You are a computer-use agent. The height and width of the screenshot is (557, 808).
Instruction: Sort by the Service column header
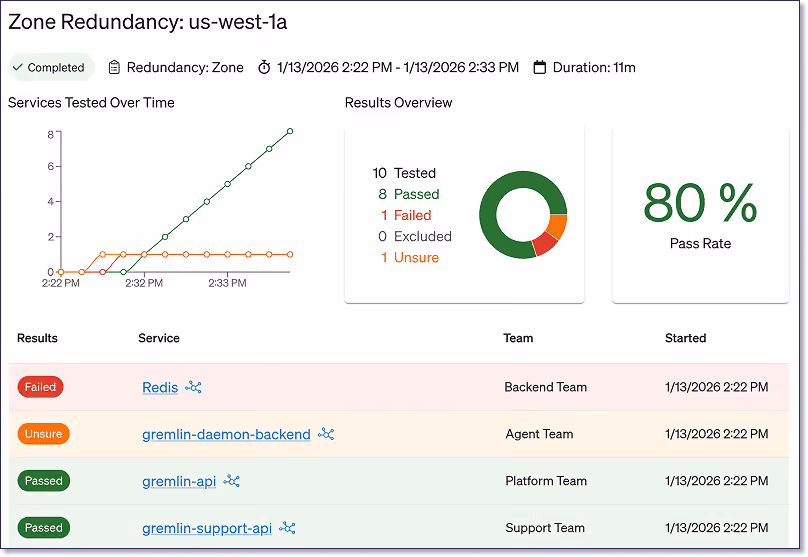(x=159, y=338)
